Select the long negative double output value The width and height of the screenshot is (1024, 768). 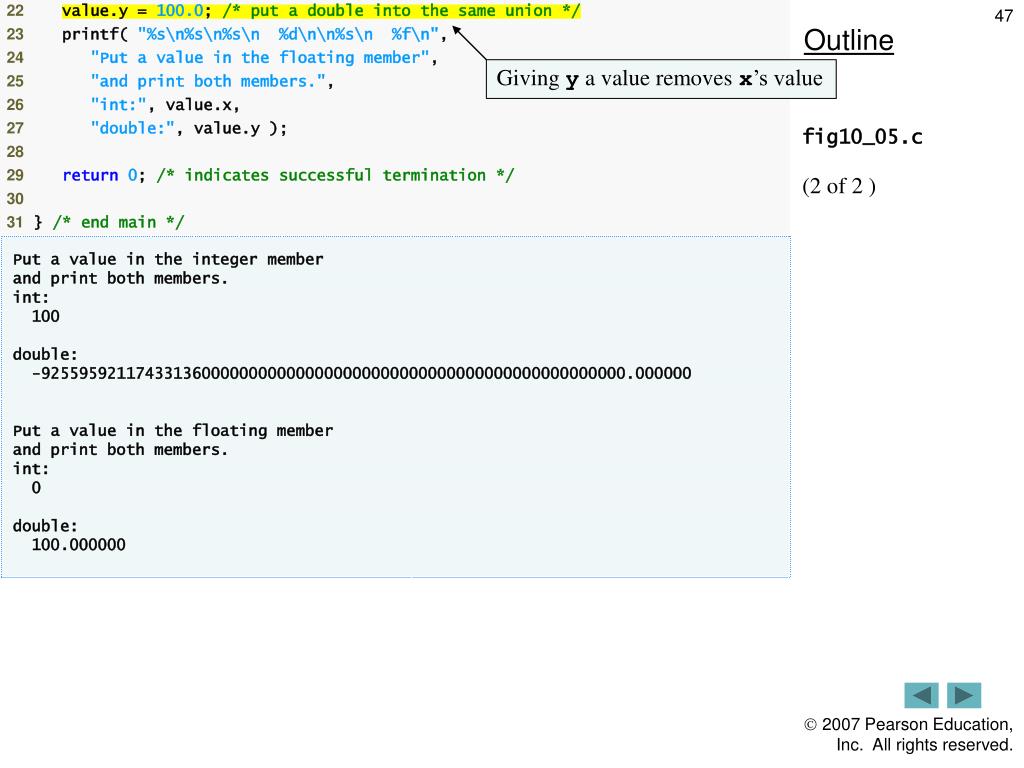click(361, 374)
